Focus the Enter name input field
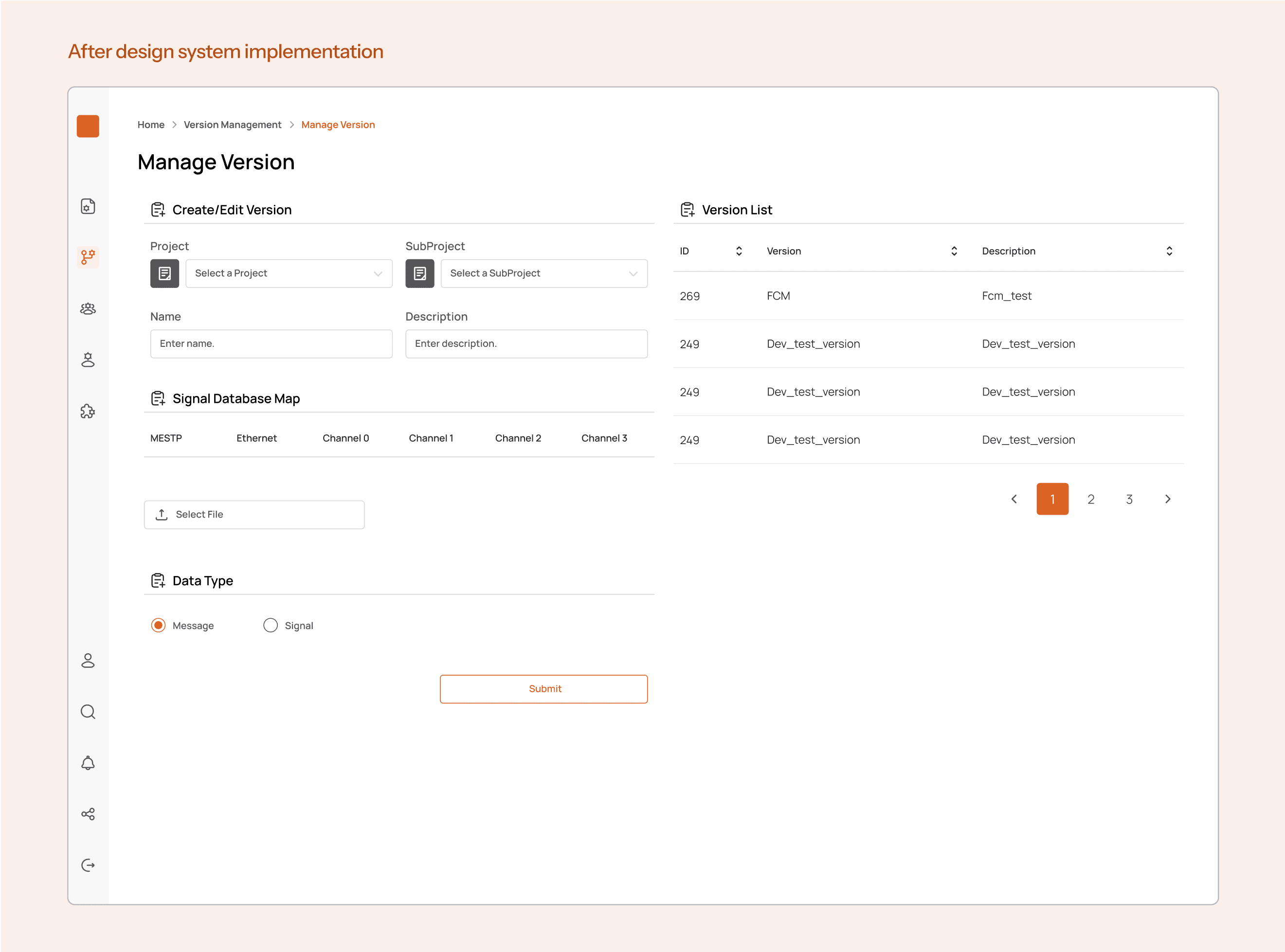Viewport: 1285px width, 952px height. point(271,343)
